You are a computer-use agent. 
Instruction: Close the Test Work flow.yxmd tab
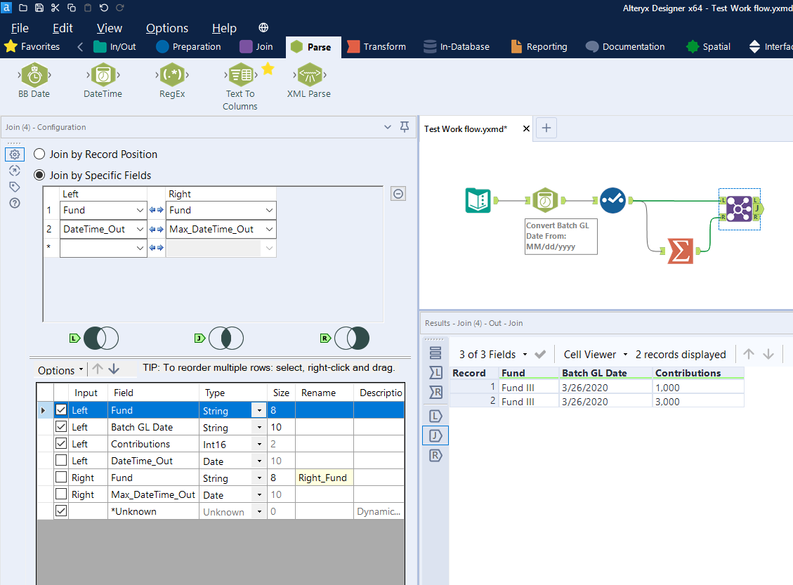coord(526,128)
